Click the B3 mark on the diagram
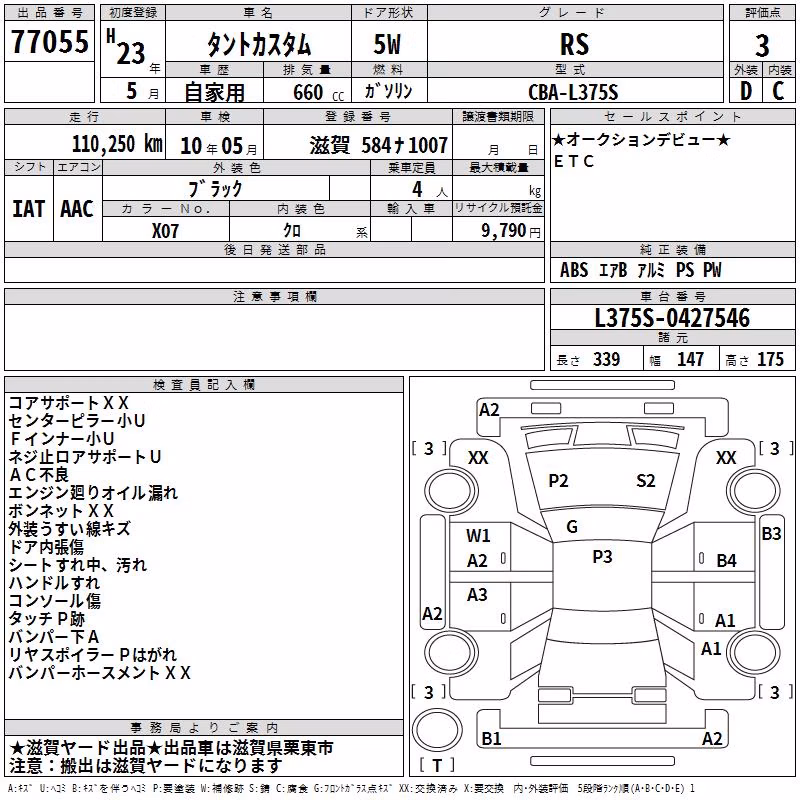 pos(771,534)
